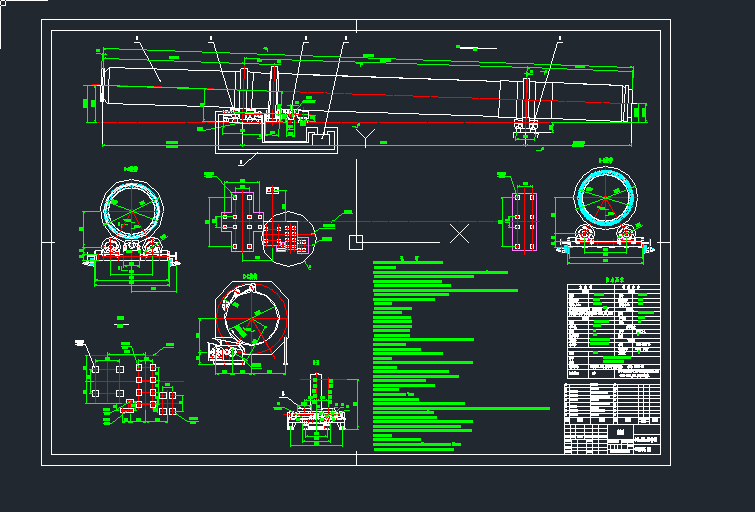Select the rightmost leader callout above kiln
Viewport: 755px width, 512px height.
pos(558,38)
